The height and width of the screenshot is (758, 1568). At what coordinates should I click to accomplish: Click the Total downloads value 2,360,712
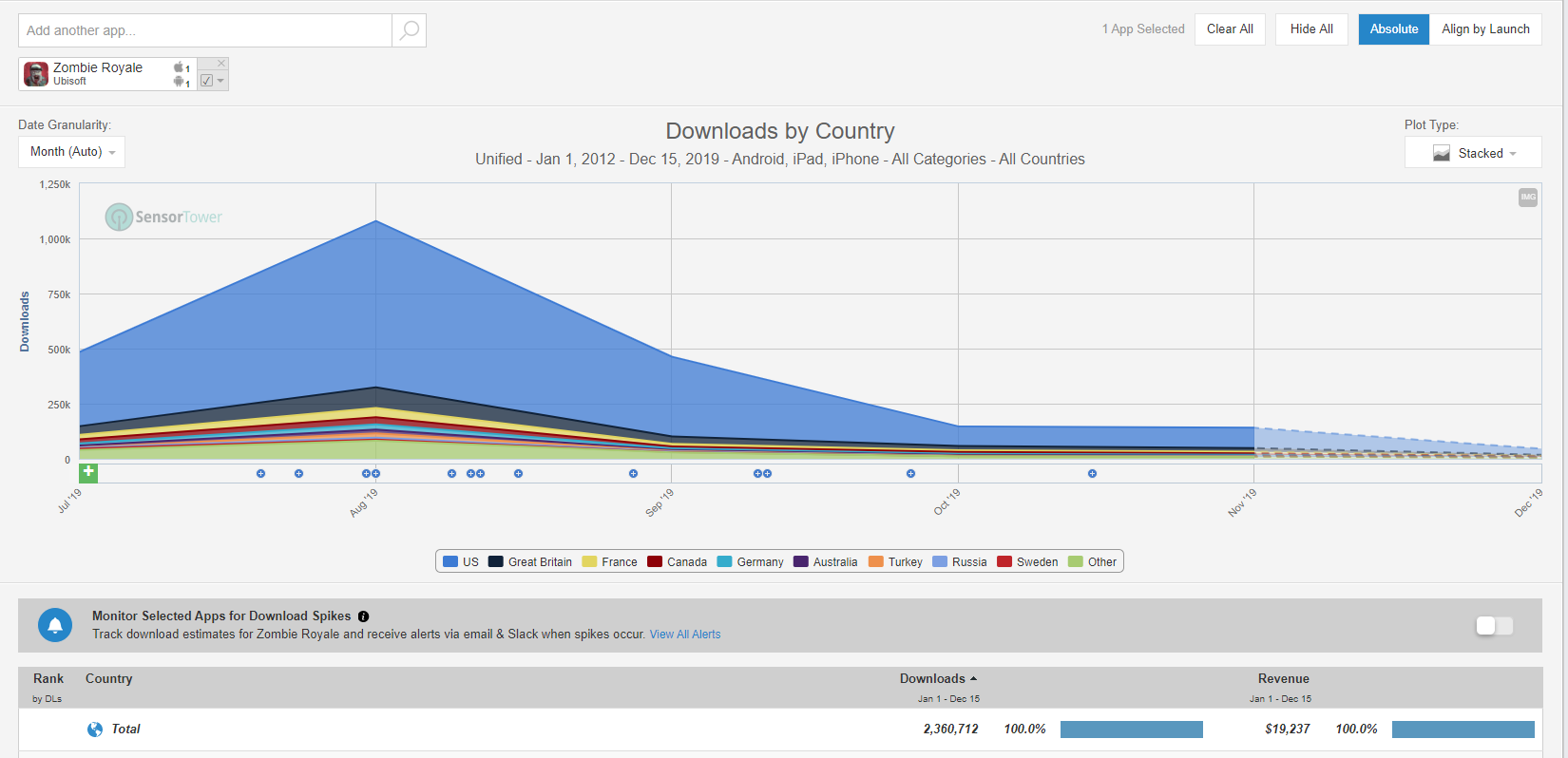(950, 730)
